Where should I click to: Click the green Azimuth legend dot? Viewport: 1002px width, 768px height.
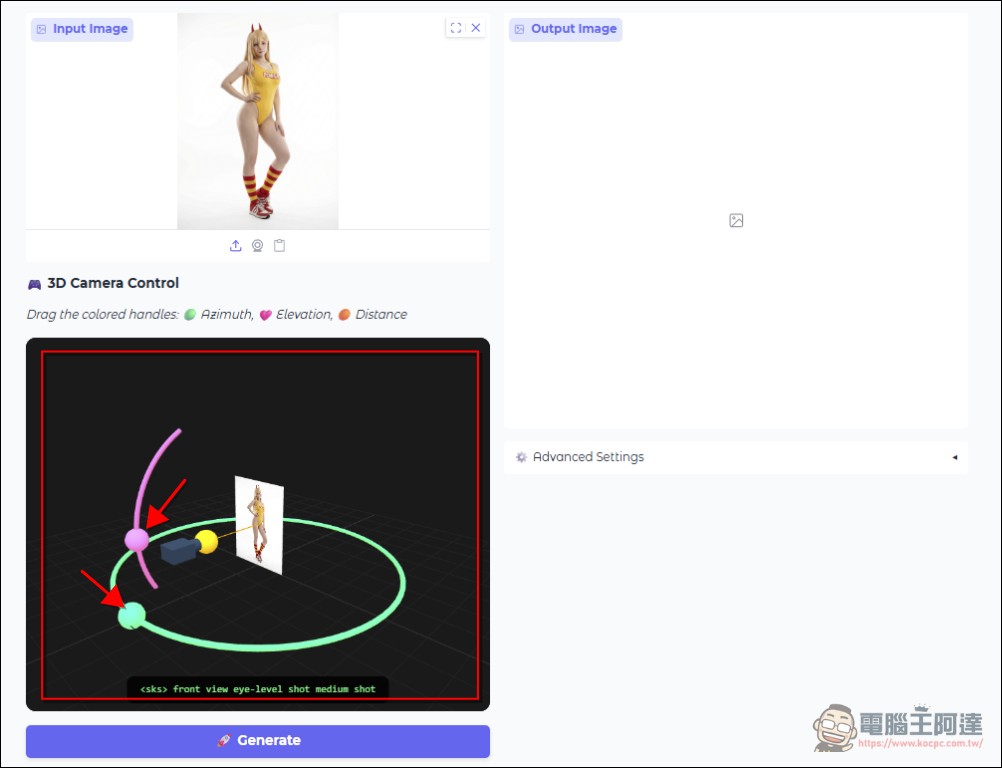point(189,314)
